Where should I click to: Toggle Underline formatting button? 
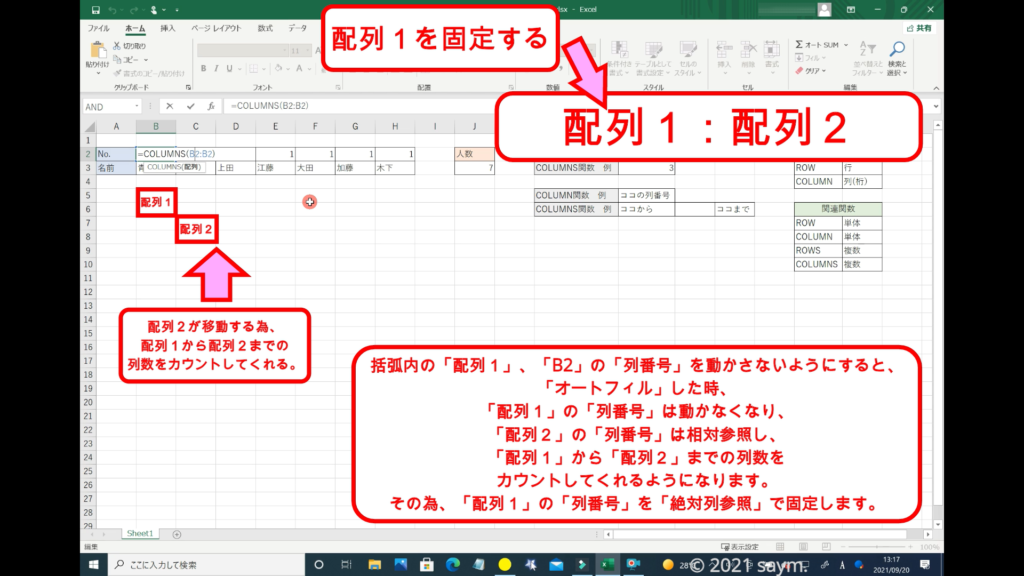(x=231, y=69)
